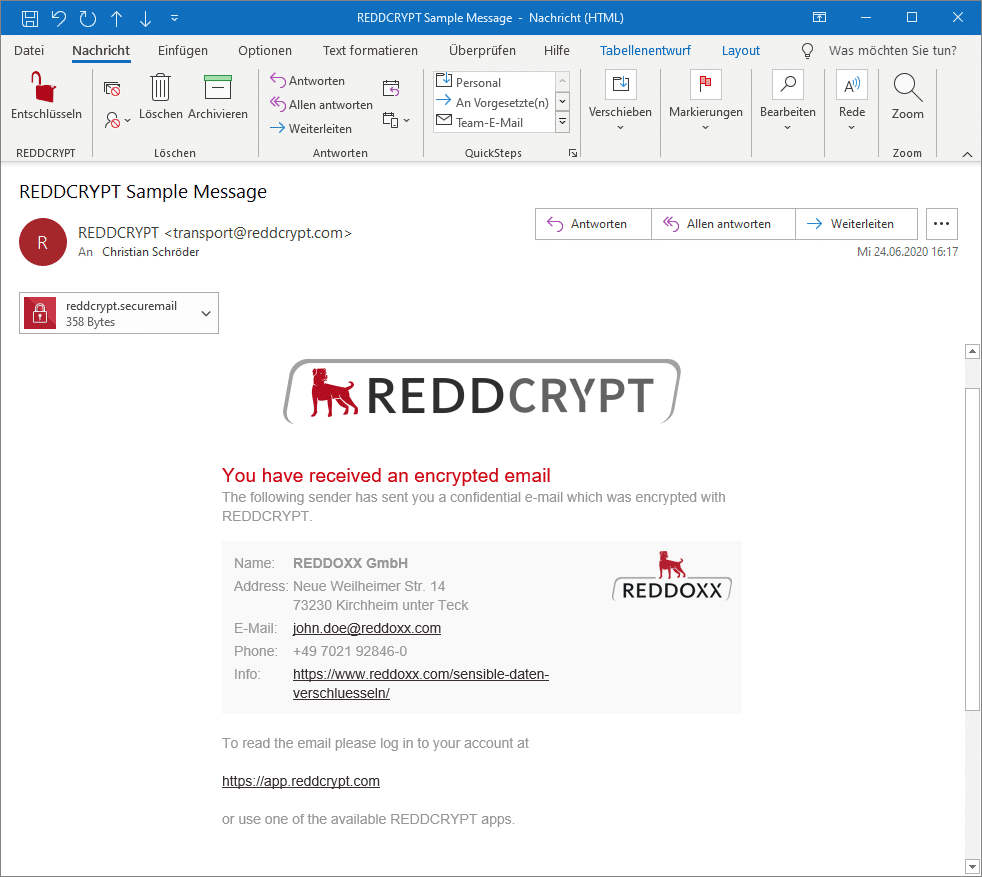Open https://app.reddcrypt.com link
This screenshot has height=877, width=982.
pyautogui.click(x=301, y=781)
